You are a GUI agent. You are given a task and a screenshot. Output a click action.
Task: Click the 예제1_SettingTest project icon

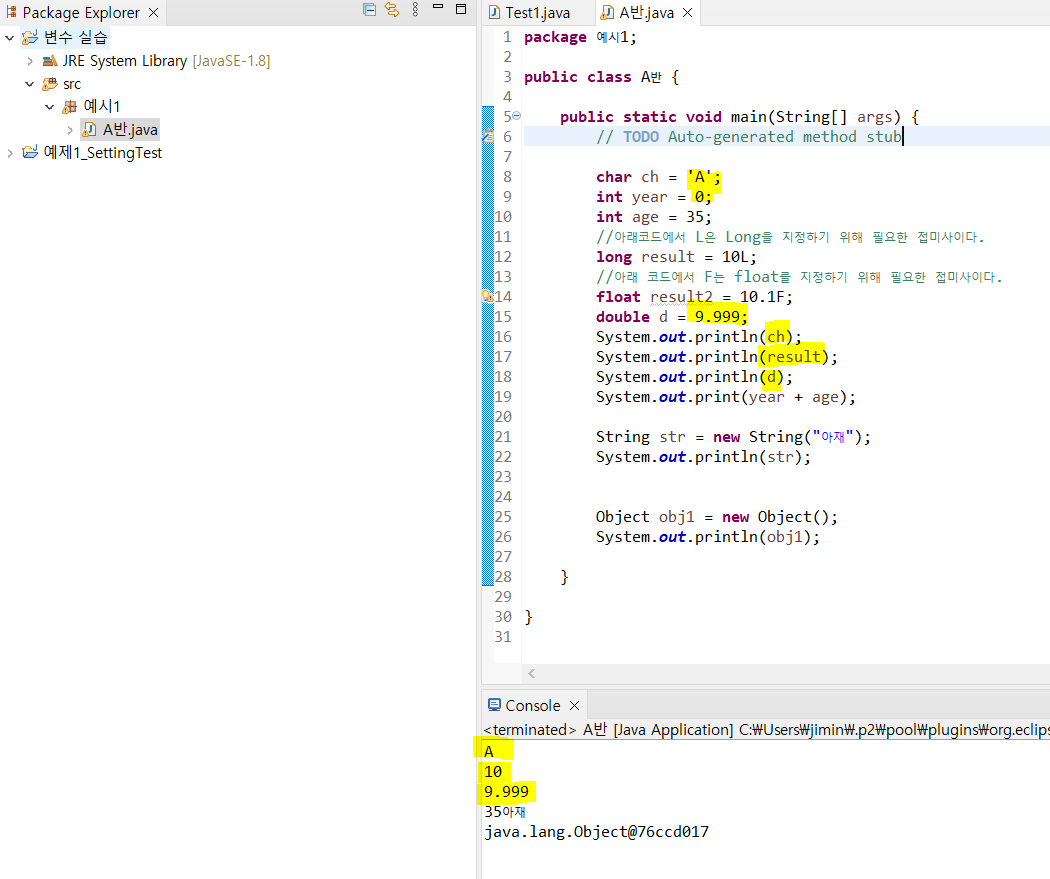click(29, 152)
